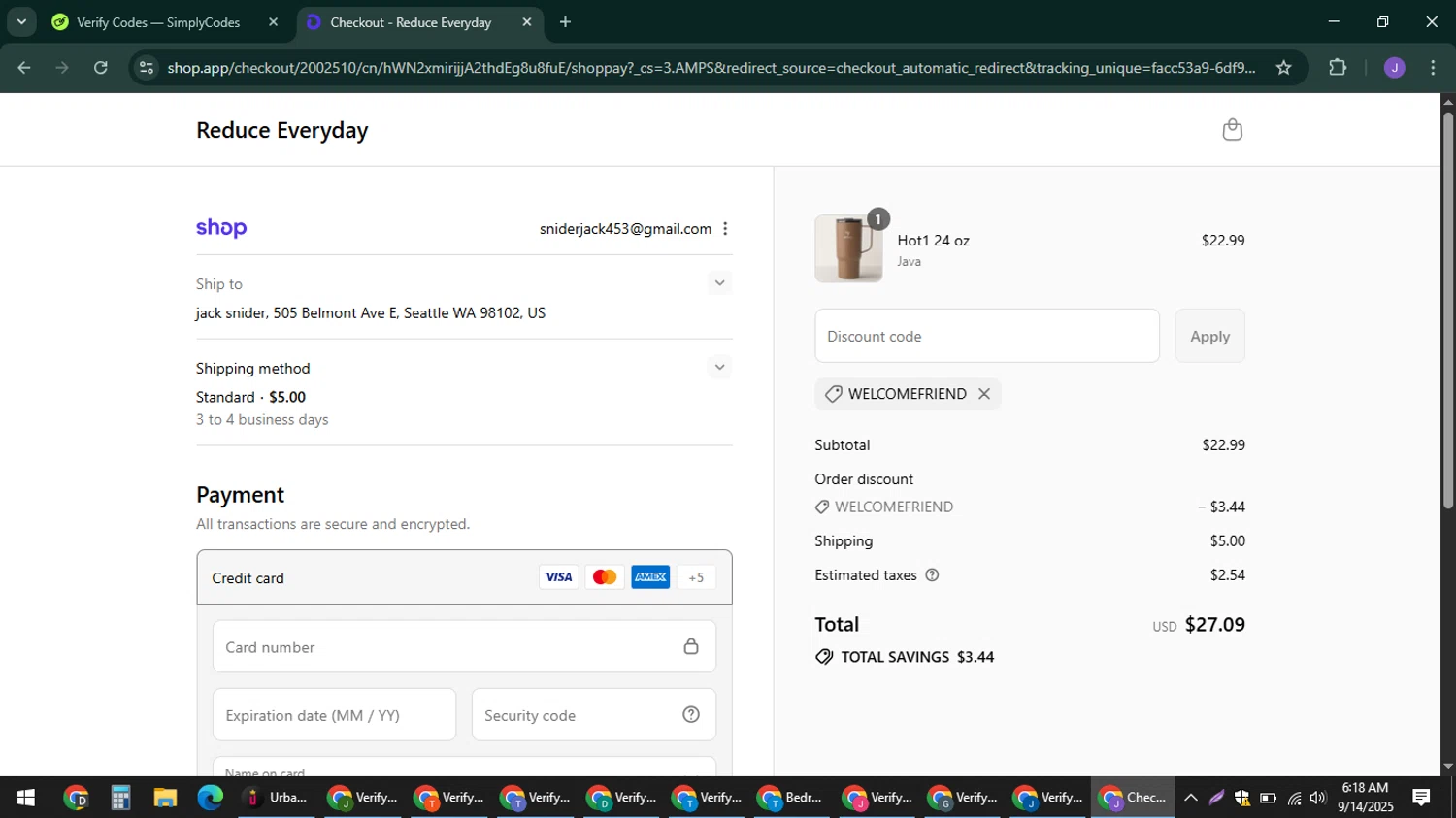Switch to the Verify Codes — SimplyCodes tab
1456x818 pixels.
[159, 22]
